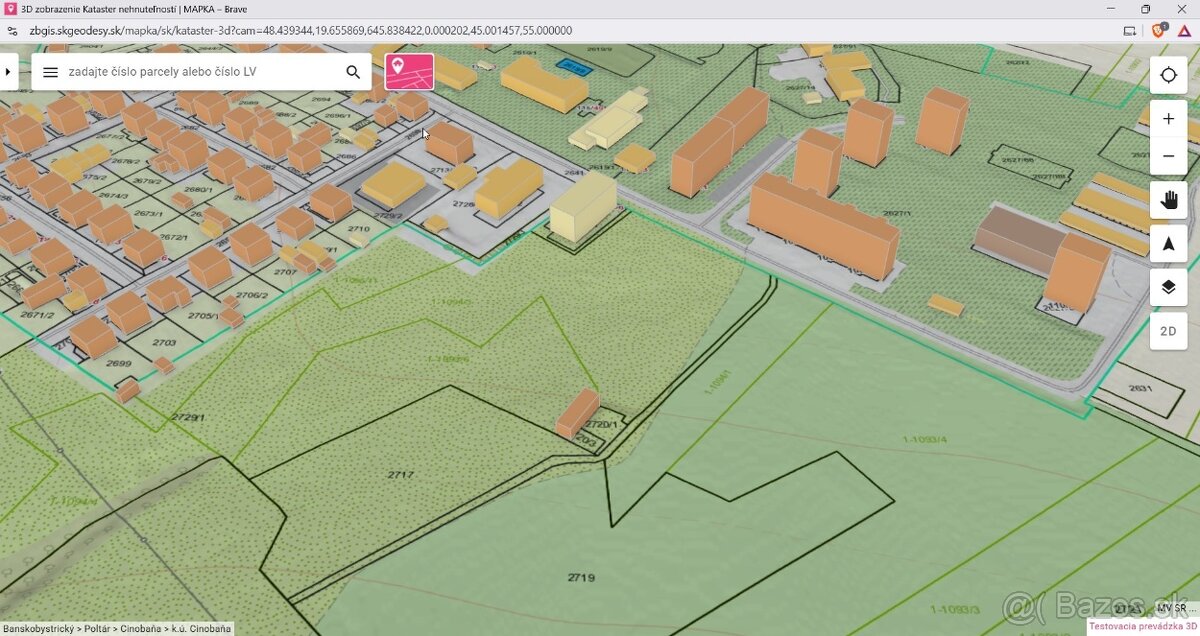Select the pan hand tool
The image size is (1200, 636).
pos(1168,200)
